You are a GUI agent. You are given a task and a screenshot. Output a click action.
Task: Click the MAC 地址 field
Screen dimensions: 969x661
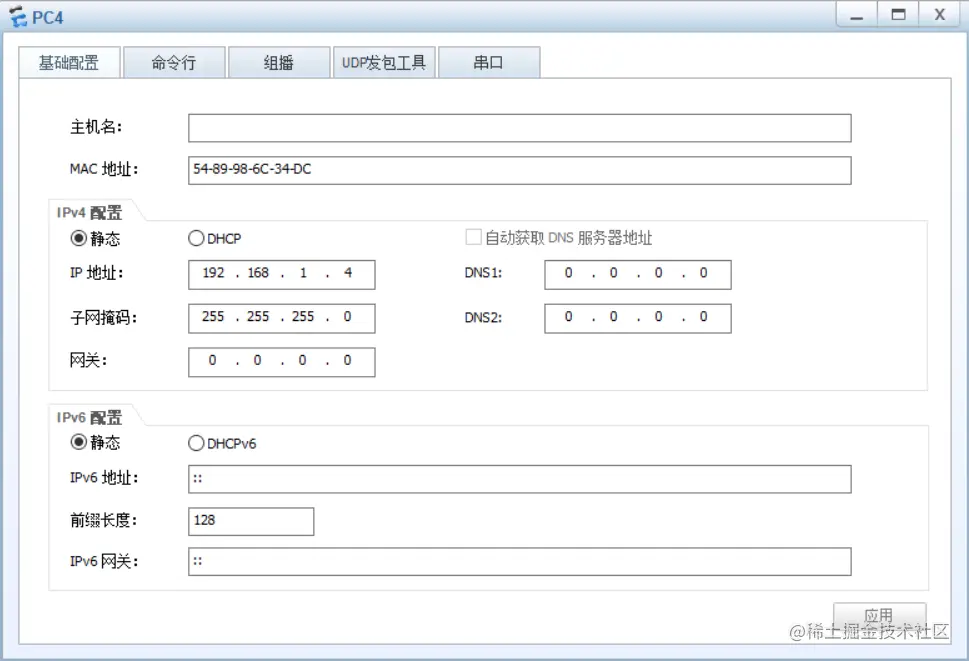(x=520, y=170)
